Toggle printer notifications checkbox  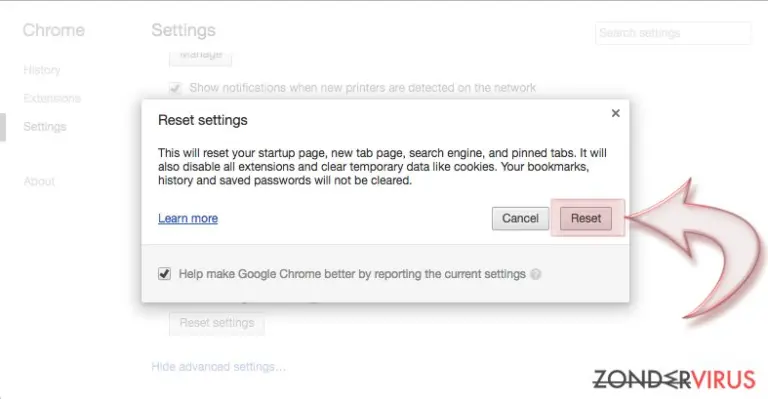coord(175,88)
